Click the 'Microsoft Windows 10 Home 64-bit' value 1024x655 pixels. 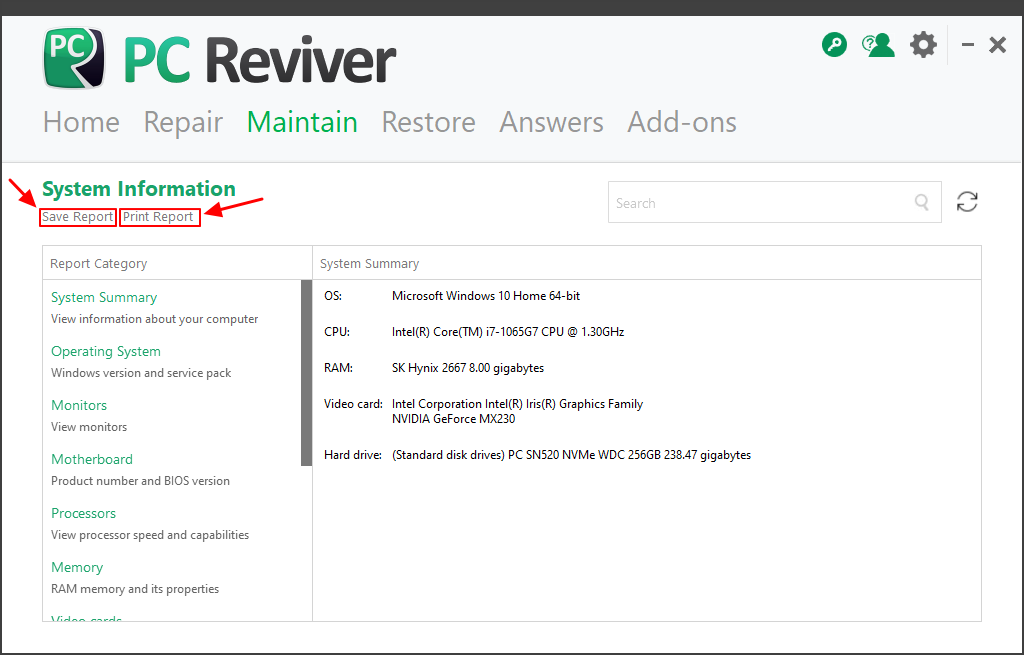[x=486, y=296]
